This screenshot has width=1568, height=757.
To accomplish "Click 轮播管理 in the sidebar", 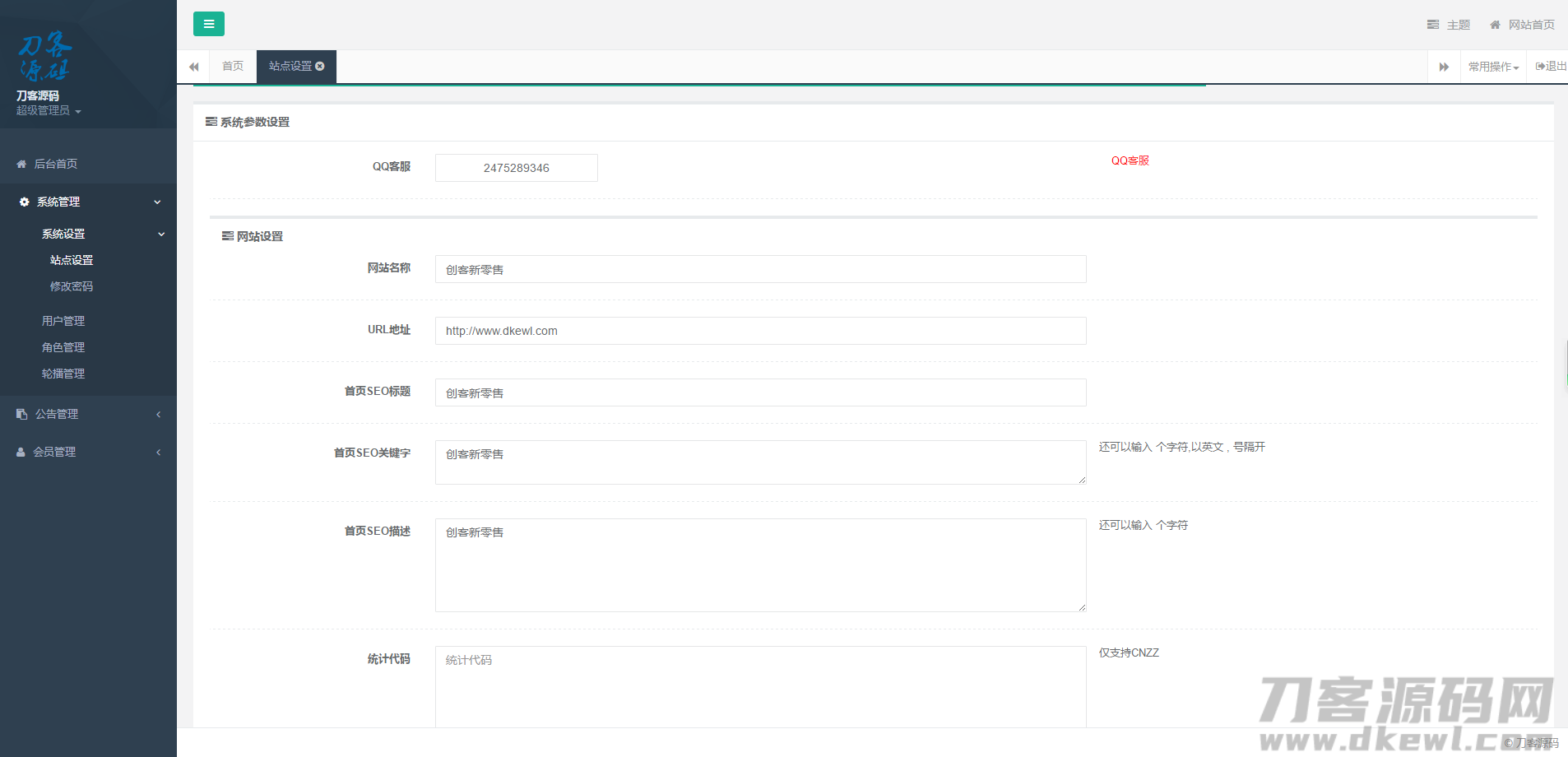I will click(x=63, y=373).
